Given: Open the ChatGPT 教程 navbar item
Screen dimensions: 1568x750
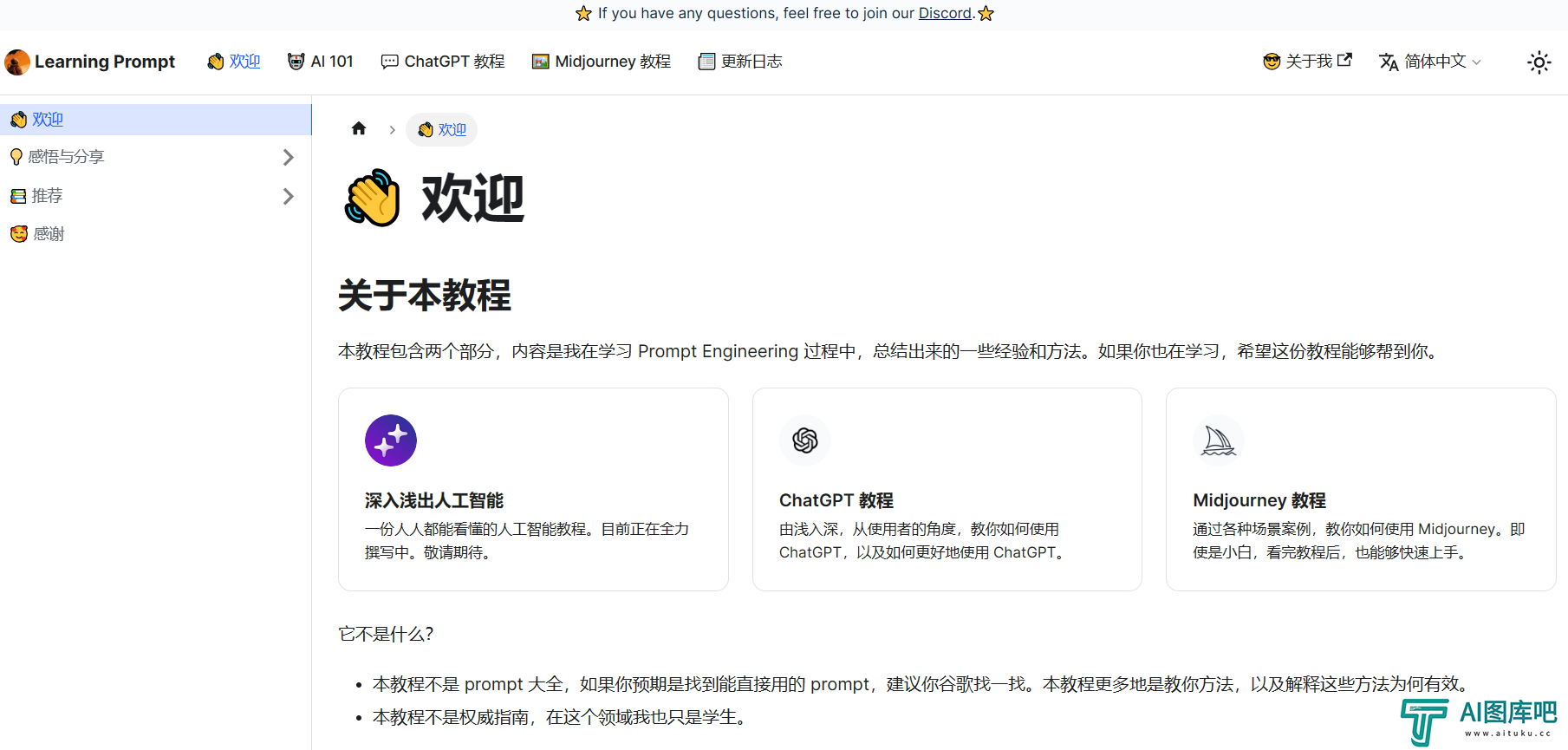Looking at the screenshot, I should pos(443,62).
